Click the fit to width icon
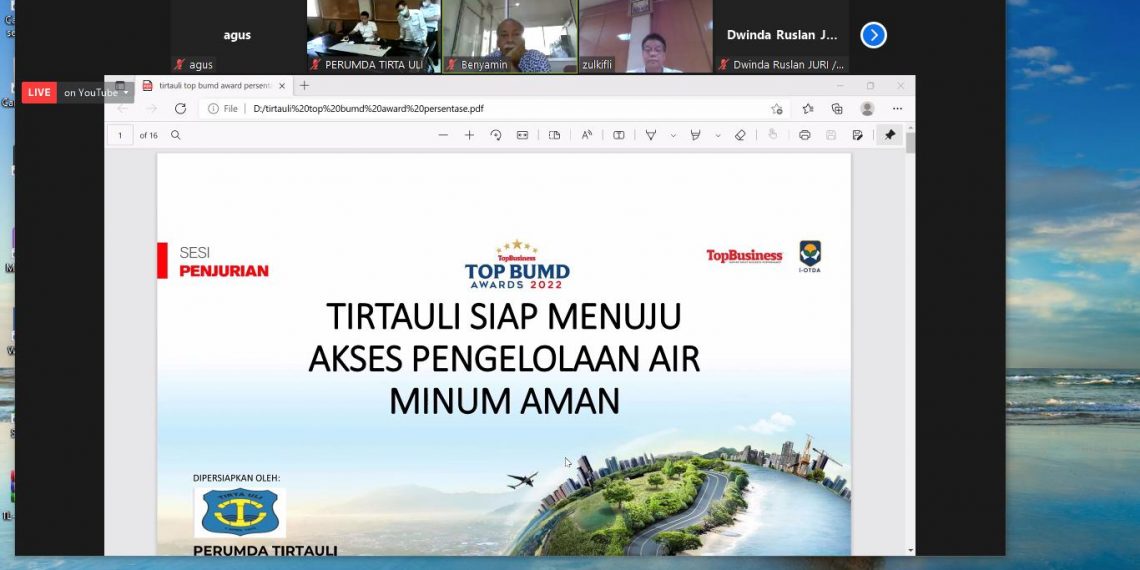The width and height of the screenshot is (1140, 570). [522, 135]
